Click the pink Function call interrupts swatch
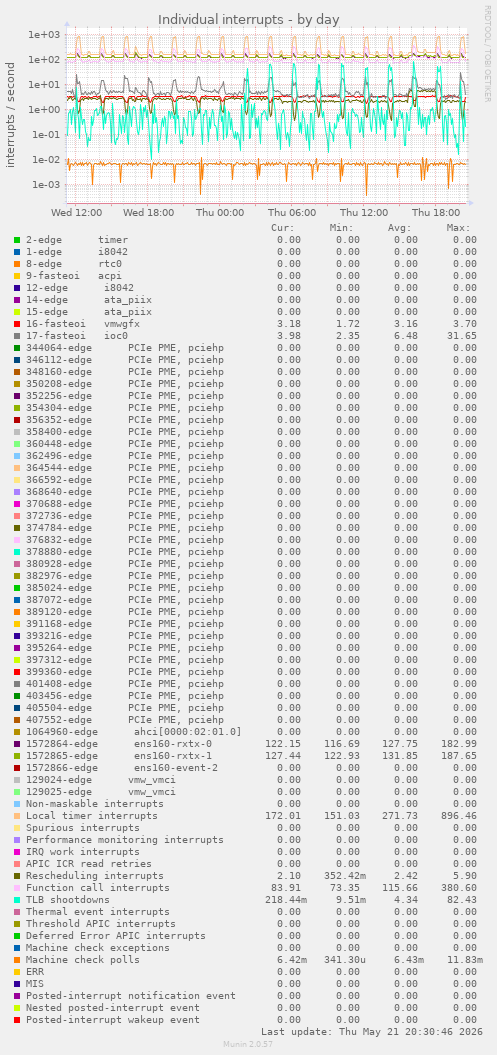 [x=17, y=887]
